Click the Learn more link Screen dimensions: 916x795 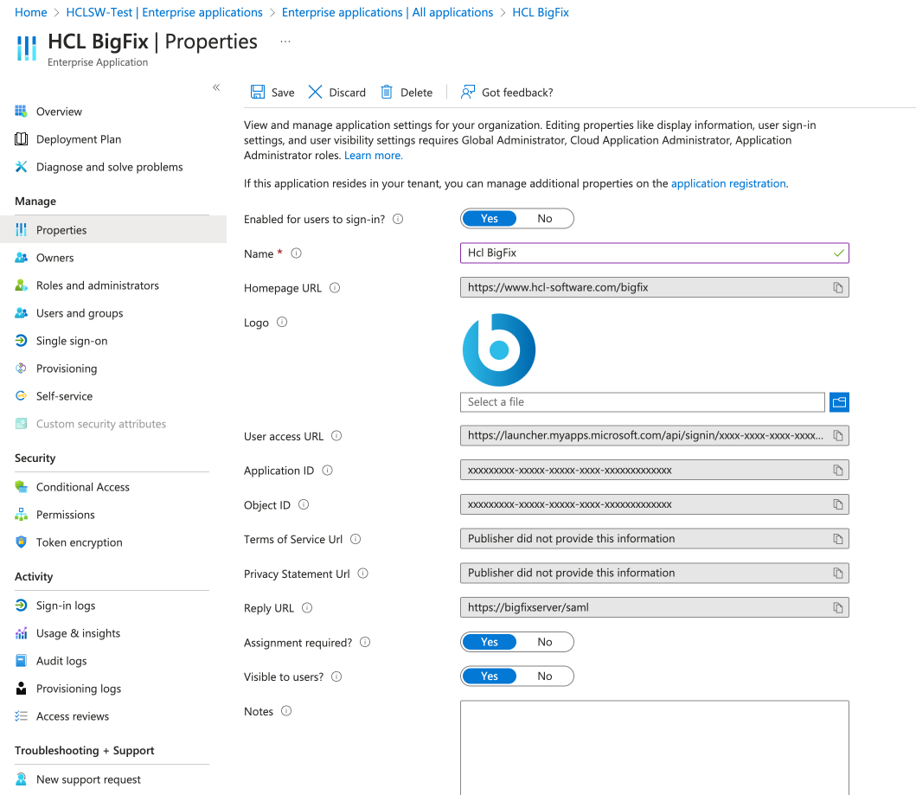(x=372, y=154)
